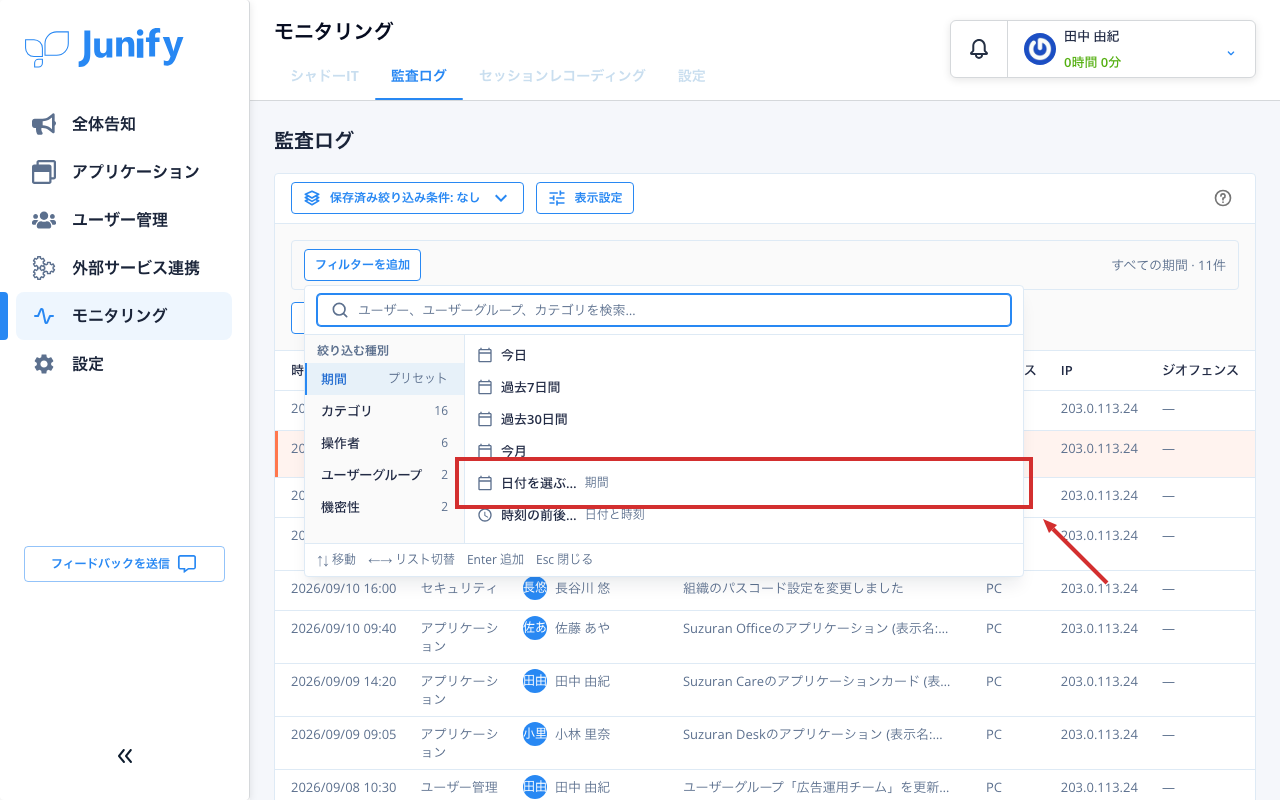Select モニタリング in sidebar
1280x800 pixels.
click(124, 316)
